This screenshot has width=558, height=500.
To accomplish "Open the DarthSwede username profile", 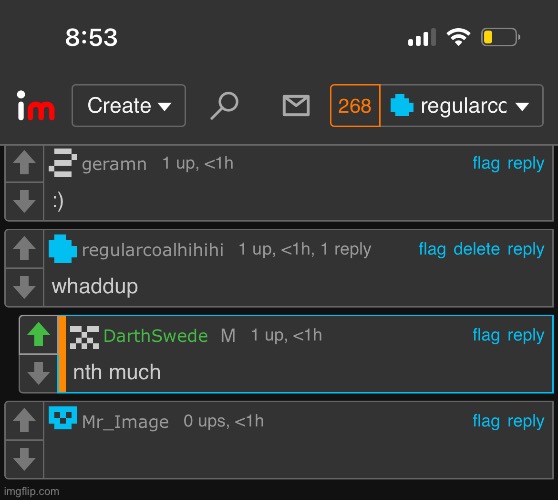I will pyautogui.click(x=156, y=336).
